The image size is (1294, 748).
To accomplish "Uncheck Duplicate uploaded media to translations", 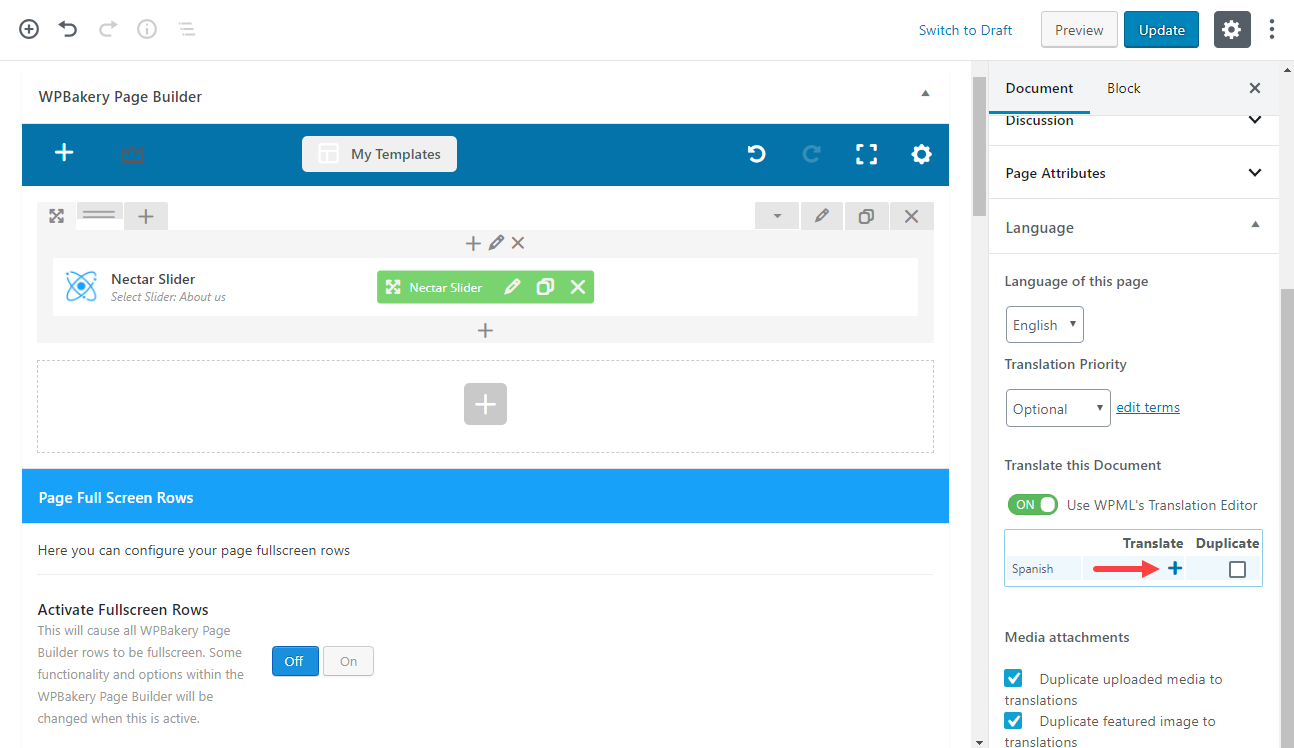I will pos(1014,678).
